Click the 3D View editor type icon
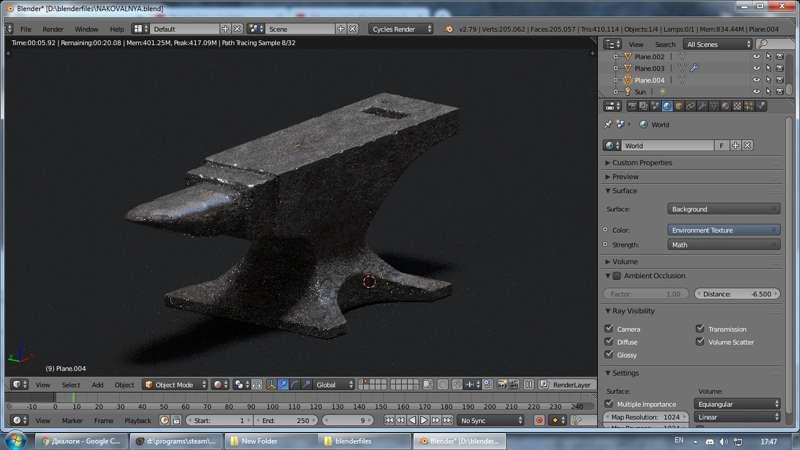The image size is (800, 450). 19,384
